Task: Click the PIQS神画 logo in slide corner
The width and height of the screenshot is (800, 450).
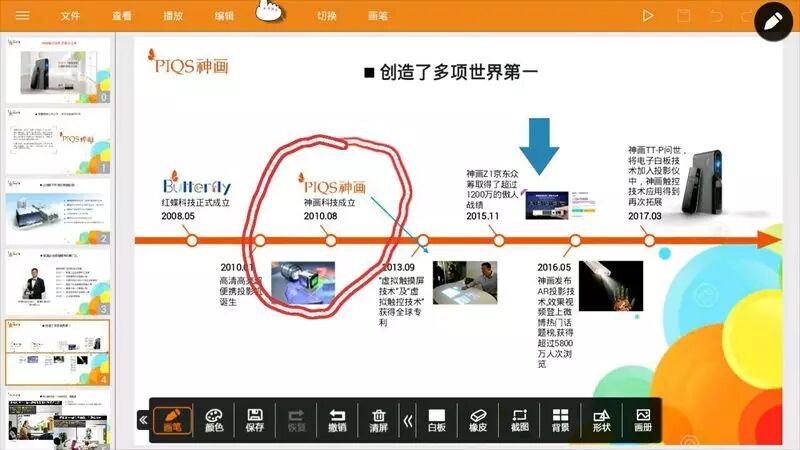Action: [188, 62]
